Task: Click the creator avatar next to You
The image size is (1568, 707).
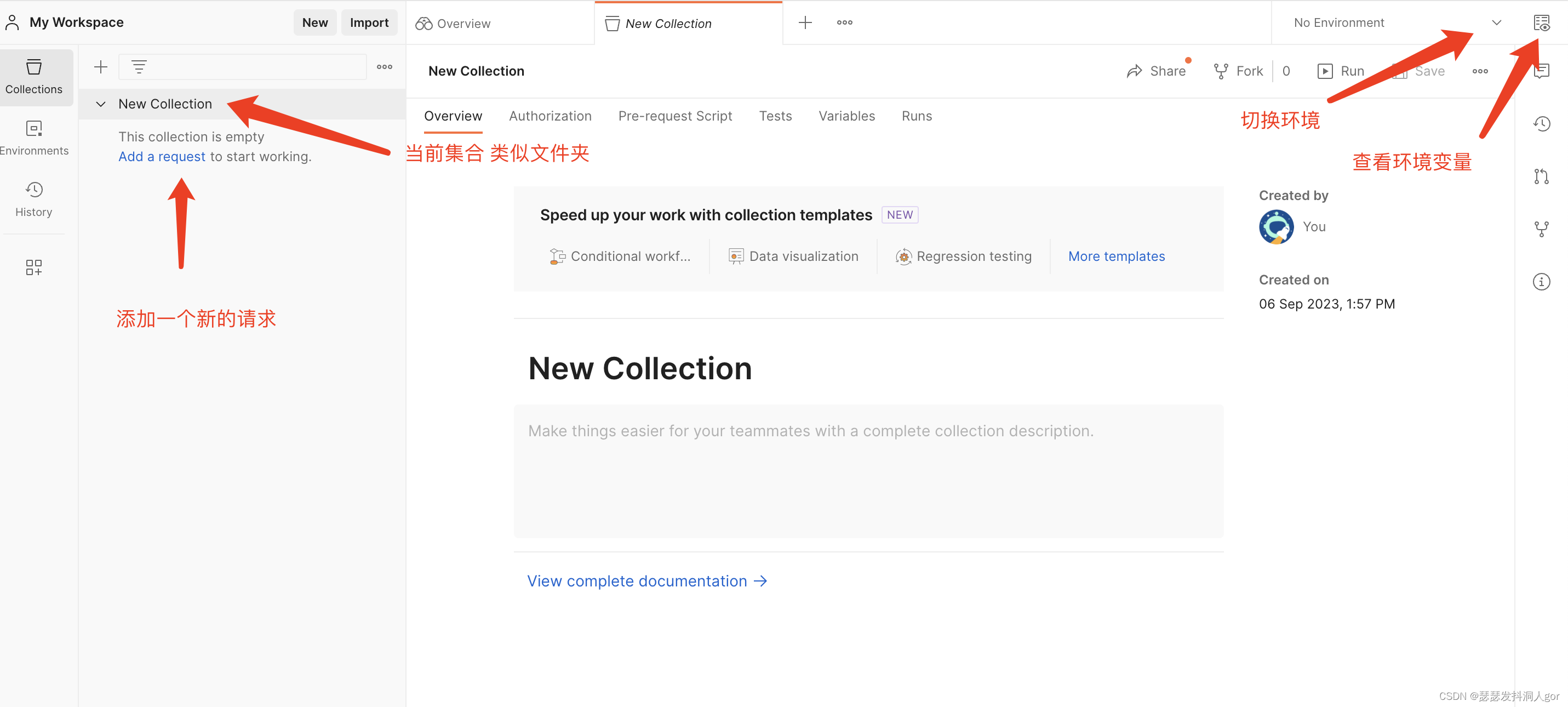Action: (1276, 227)
